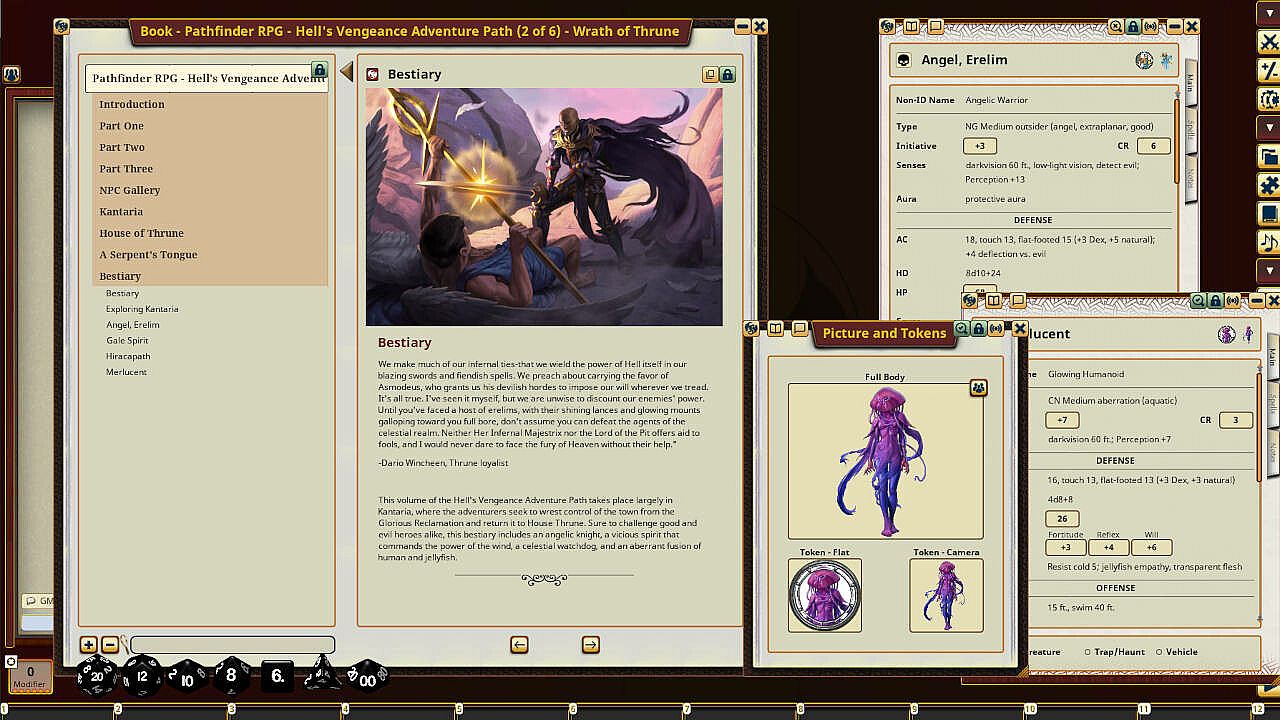Toggle the lock on the book index
This screenshot has height=720, width=1280.
click(319, 69)
